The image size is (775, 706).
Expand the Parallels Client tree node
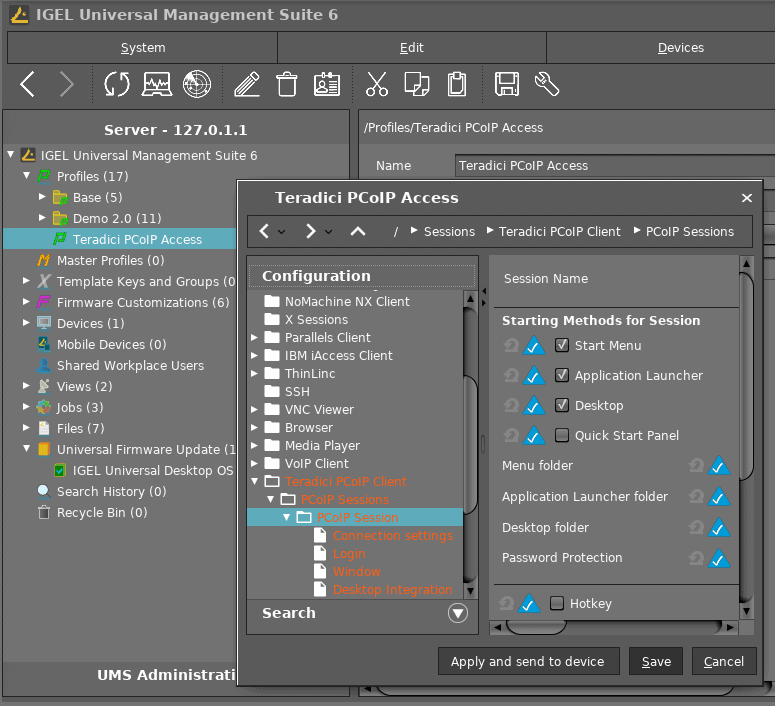click(x=256, y=338)
